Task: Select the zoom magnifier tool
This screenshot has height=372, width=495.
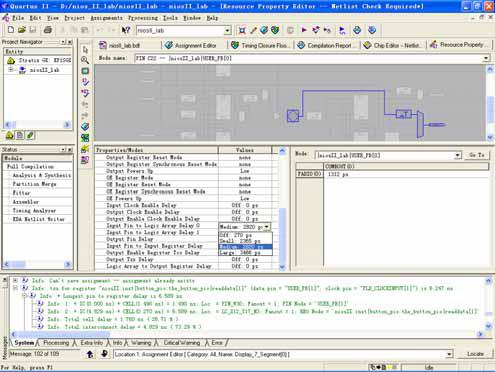Action: pos(85,60)
